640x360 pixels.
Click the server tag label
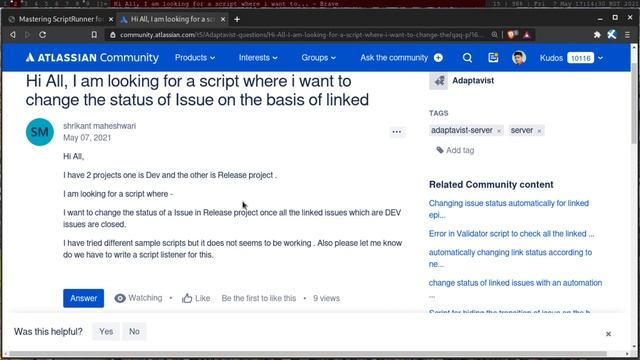tap(522, 130)
